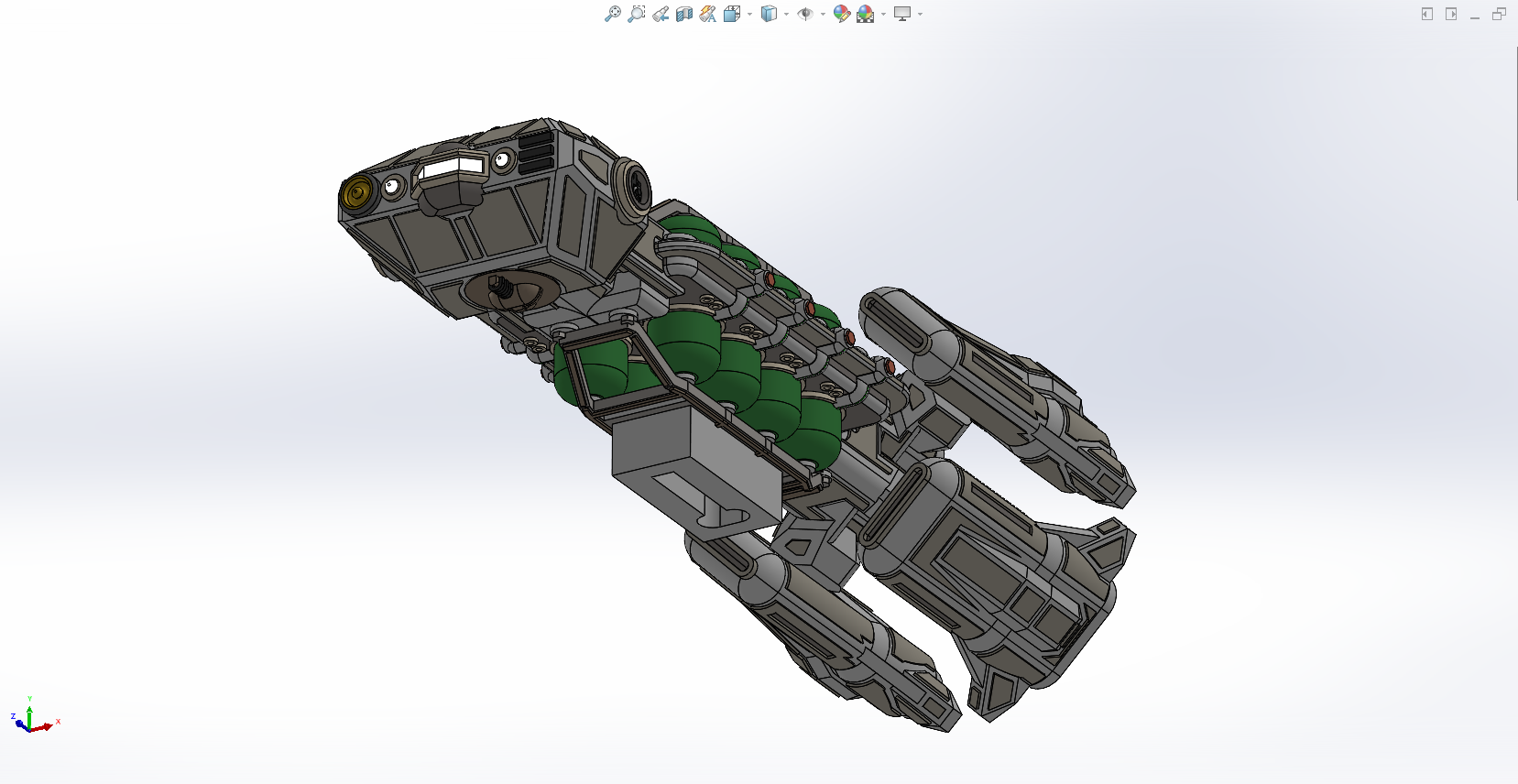Image resolution: width=1518 pixels, height=784 pixels.
Task: Open the Apply Scene dropdown arrow
Action: tap(883, 14)
